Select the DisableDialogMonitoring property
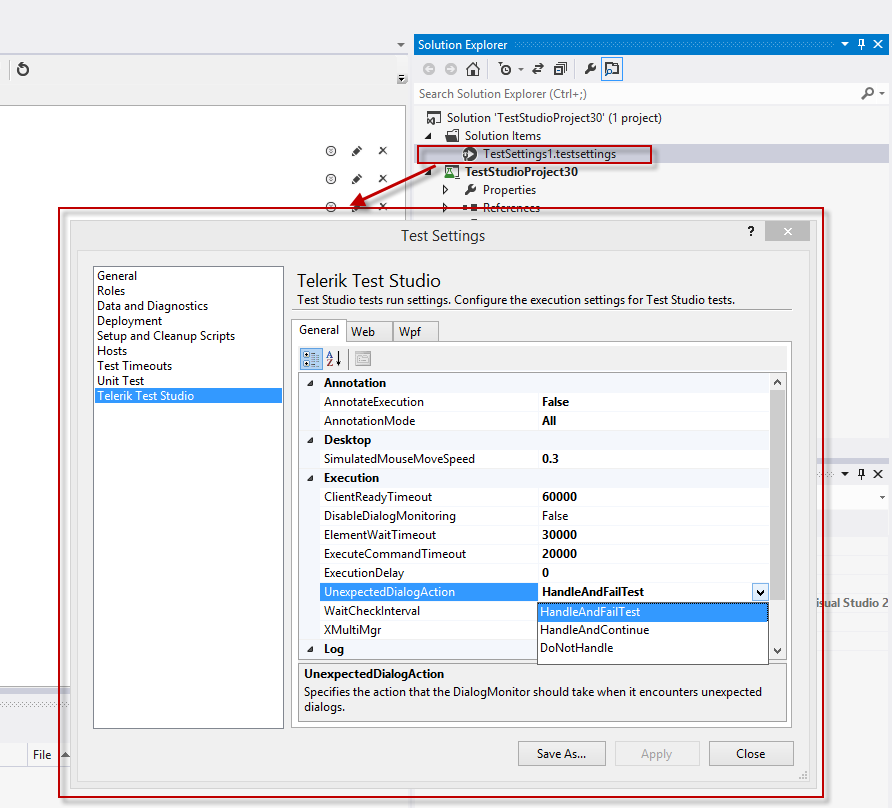Viewport: 892px width, 808px height. [390, 516]
